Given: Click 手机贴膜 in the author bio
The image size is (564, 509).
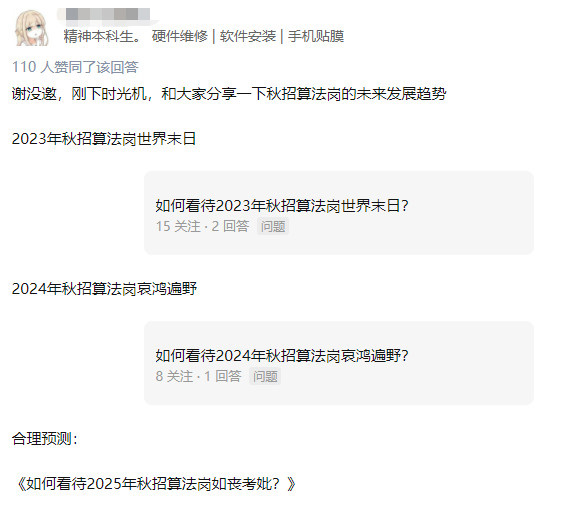Looking at the screenshot, I should pyautogui.click(x=316, y=36).
